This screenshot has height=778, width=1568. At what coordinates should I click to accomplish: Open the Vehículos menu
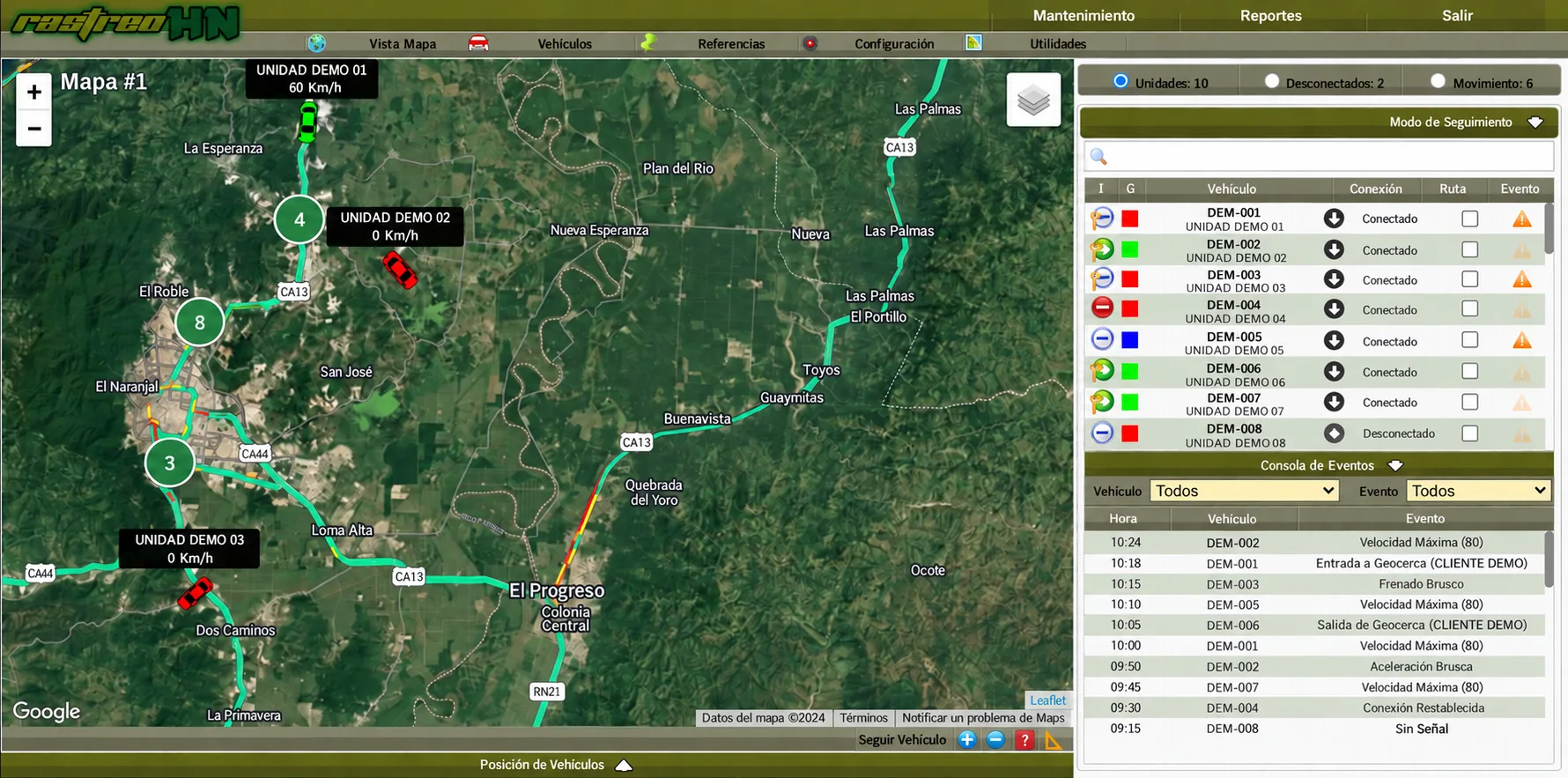tap(565, 44)
